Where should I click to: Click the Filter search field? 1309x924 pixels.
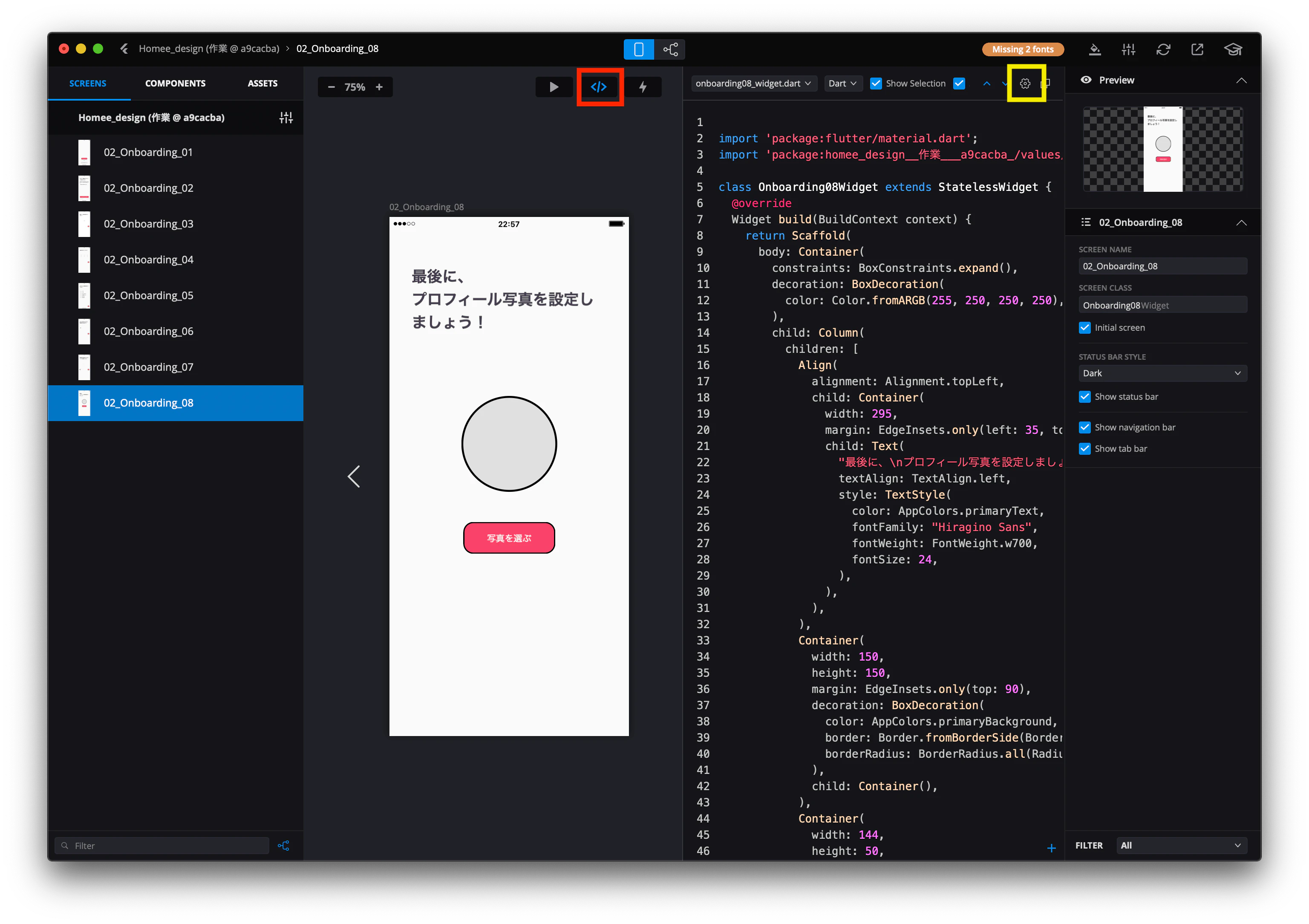tap(162, 845)
